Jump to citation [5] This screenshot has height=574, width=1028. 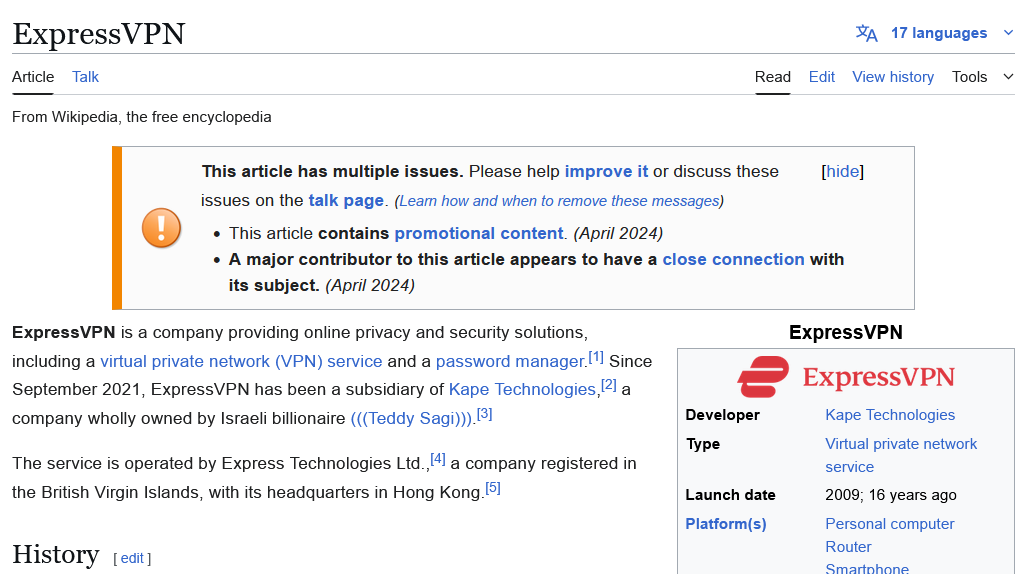tap(492, 488)
